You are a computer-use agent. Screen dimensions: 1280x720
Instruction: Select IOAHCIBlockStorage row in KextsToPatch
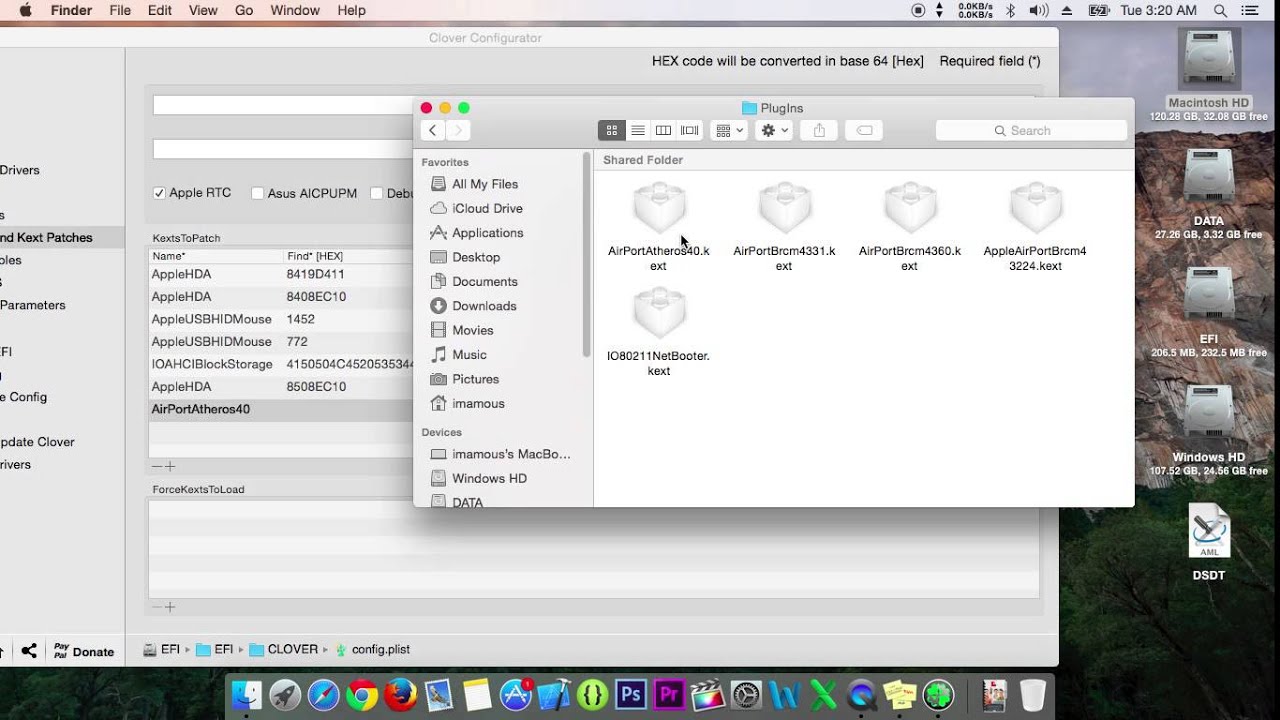coord(281,365)
